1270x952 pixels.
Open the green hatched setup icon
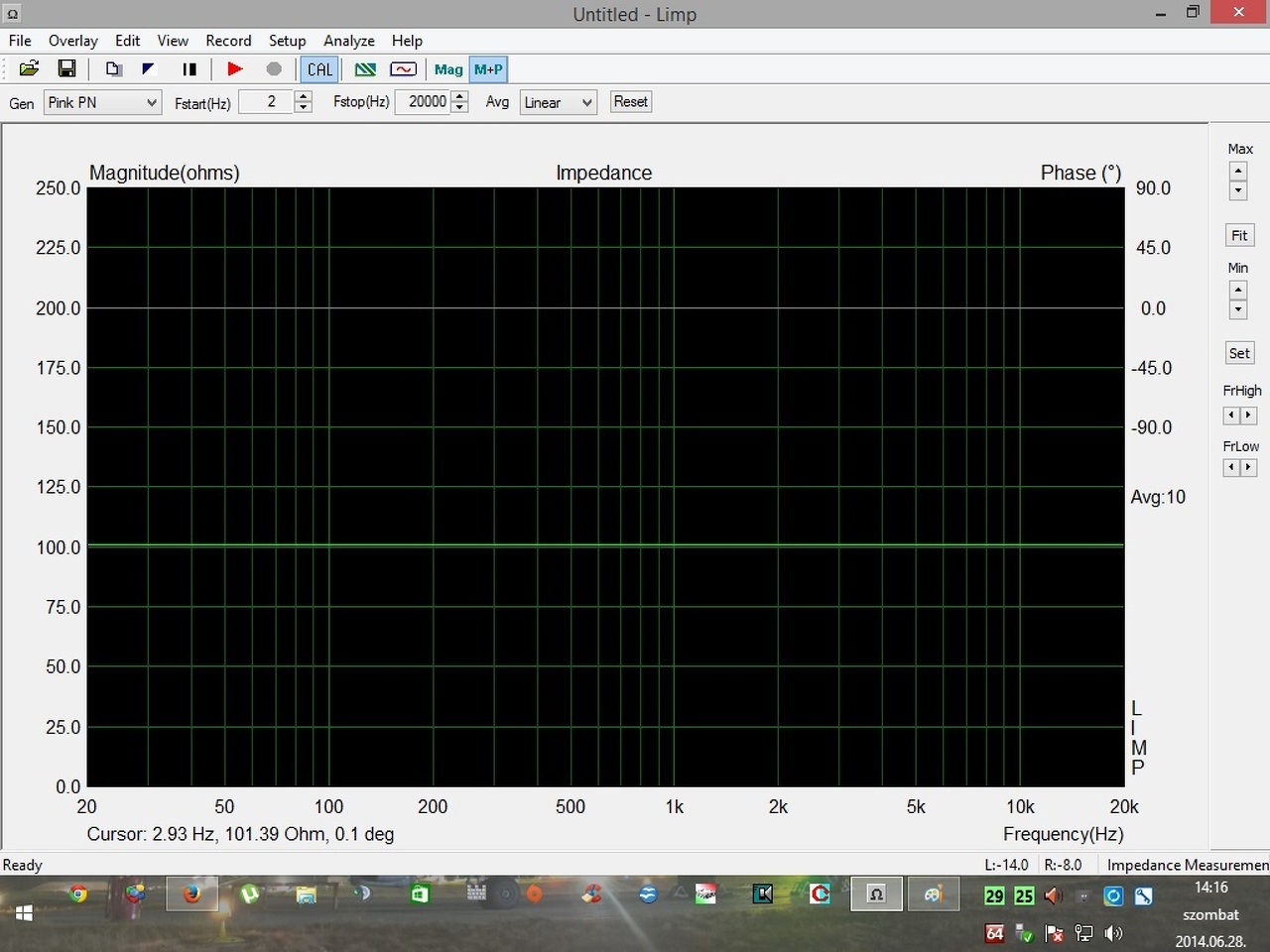click(365, 68)
